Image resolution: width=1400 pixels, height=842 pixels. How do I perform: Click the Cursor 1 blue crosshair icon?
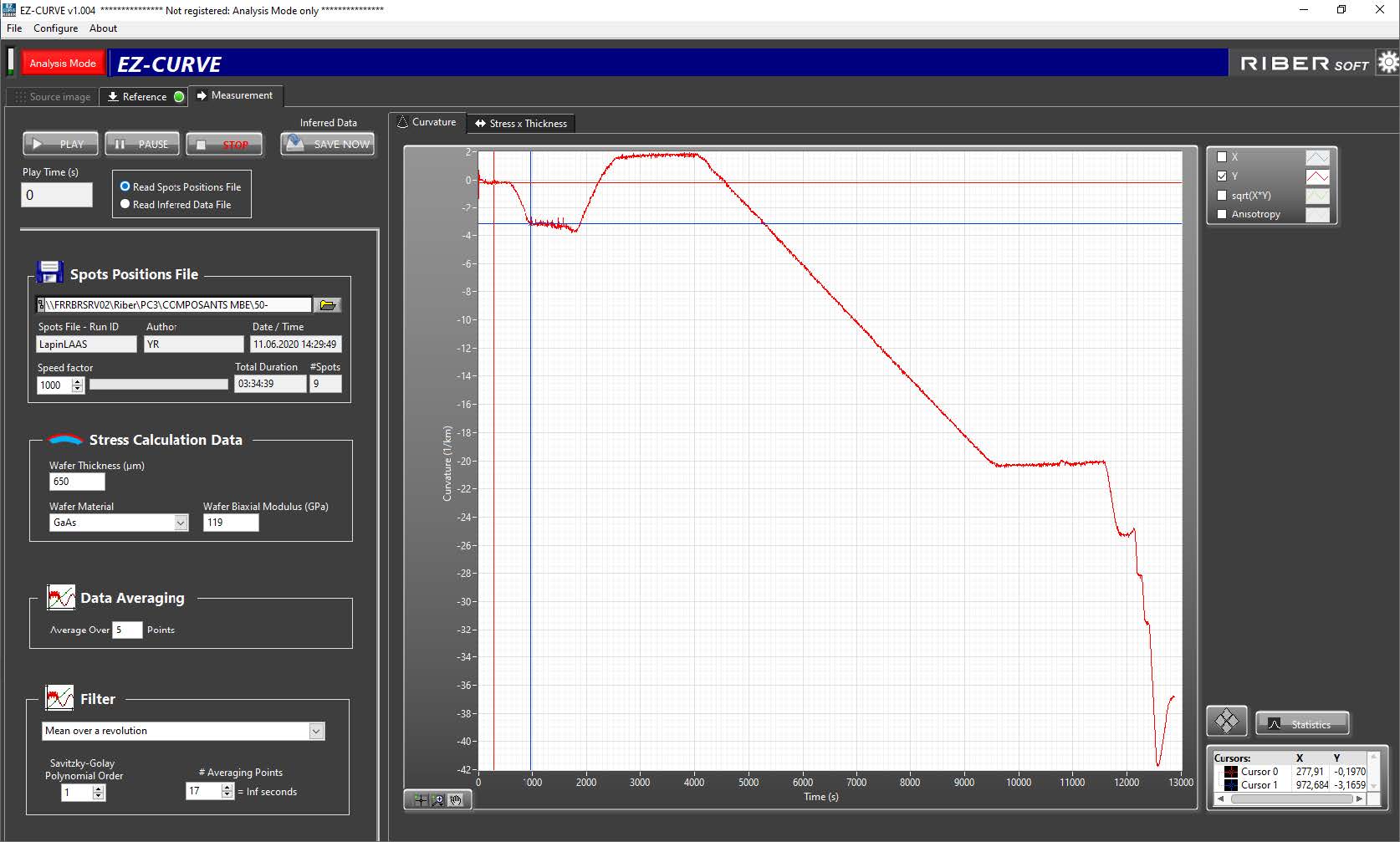(x=1230, y=785)
